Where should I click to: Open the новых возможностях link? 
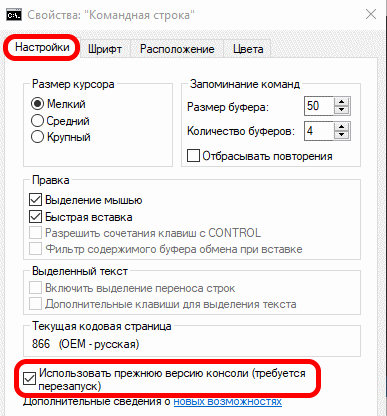228,401
